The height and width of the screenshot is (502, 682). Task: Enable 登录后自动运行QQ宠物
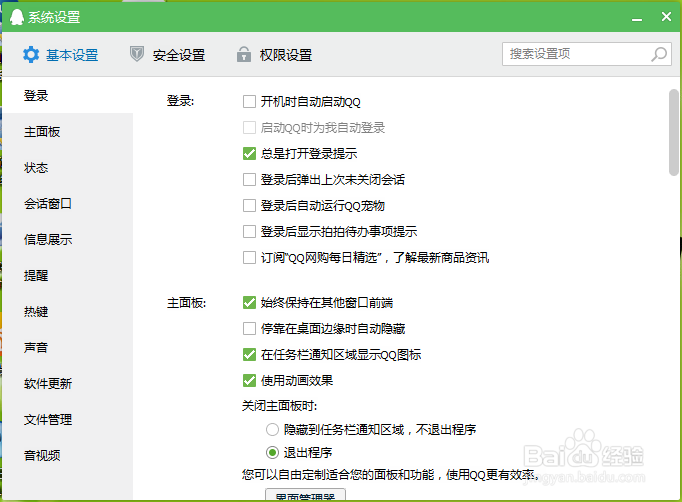[x=249, y=205]
